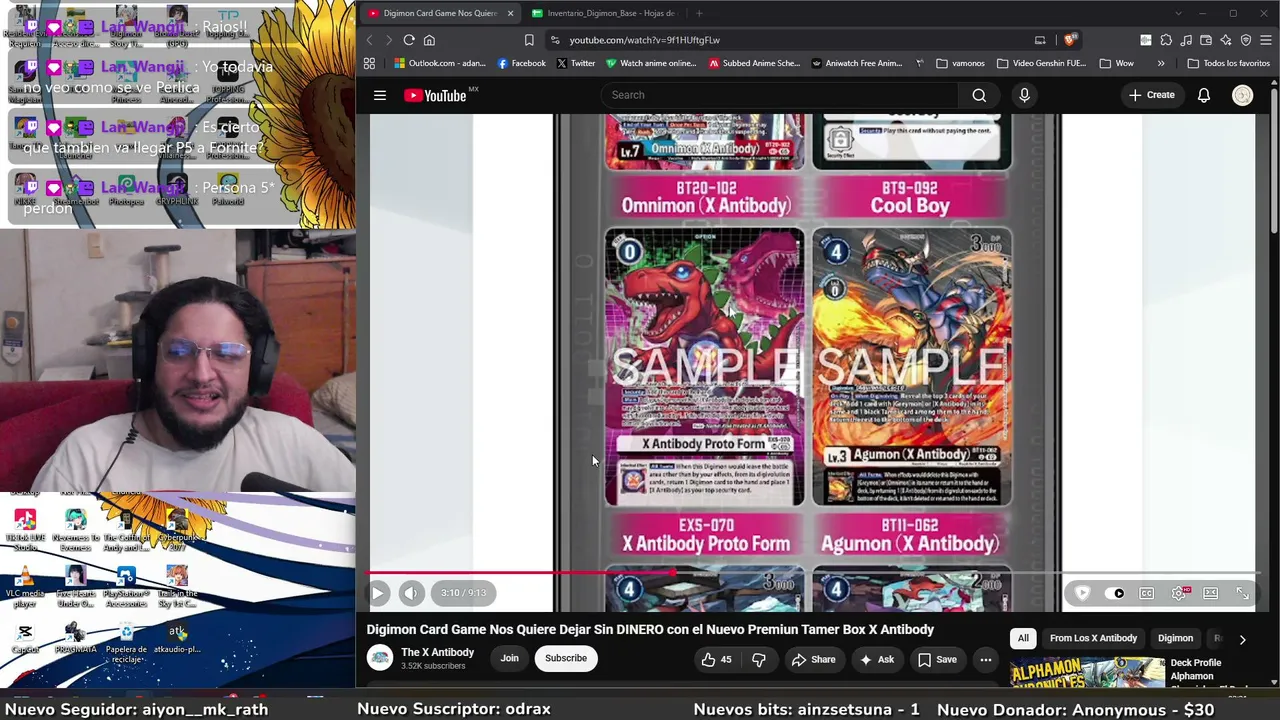Open the YouTube account avatar menu
Viewport: 1280px width, 720px height.
point(1242,95)
